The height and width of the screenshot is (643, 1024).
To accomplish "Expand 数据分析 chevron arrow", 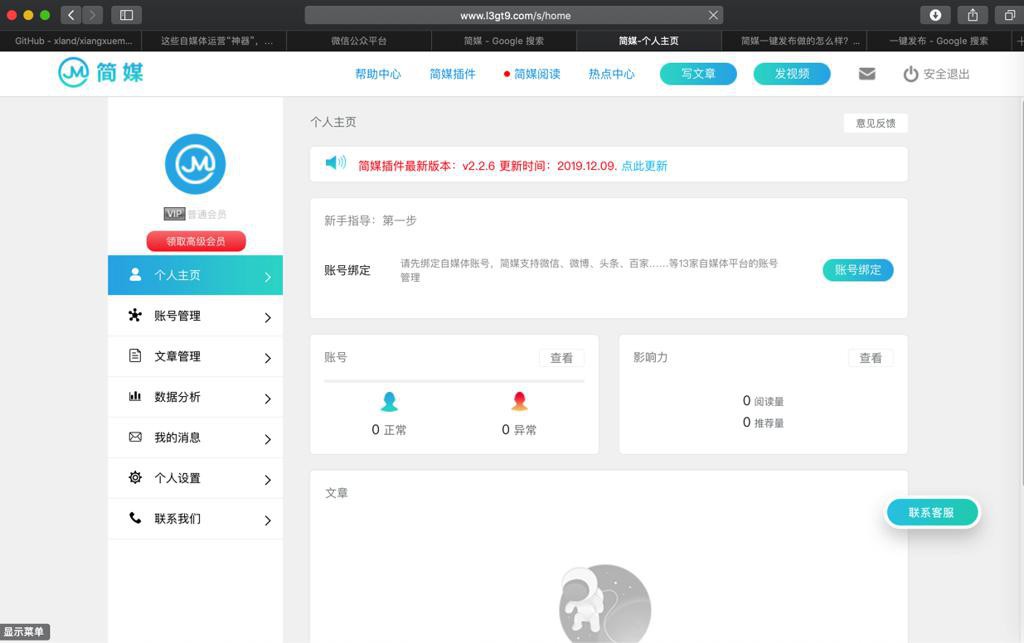I will pos(267,398).
